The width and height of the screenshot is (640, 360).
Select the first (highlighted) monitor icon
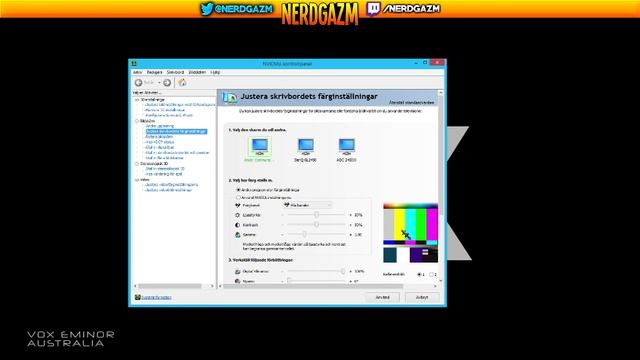click(x=260, y=146)
